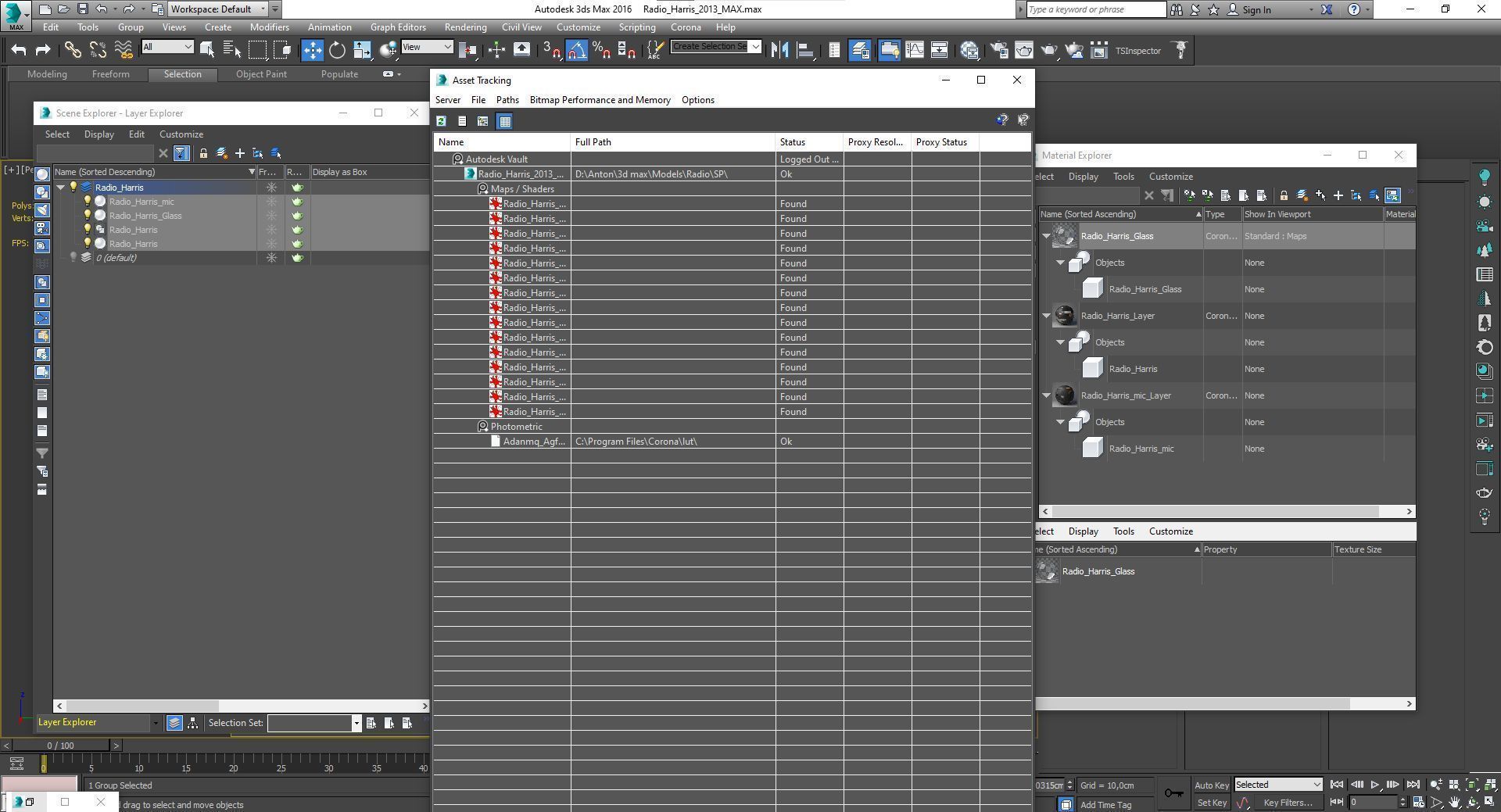This screenshot has height=812, width=1501.
Task: Collapse the Radio_Harris layer in Layer Explorer
Action: click(61, 188)
